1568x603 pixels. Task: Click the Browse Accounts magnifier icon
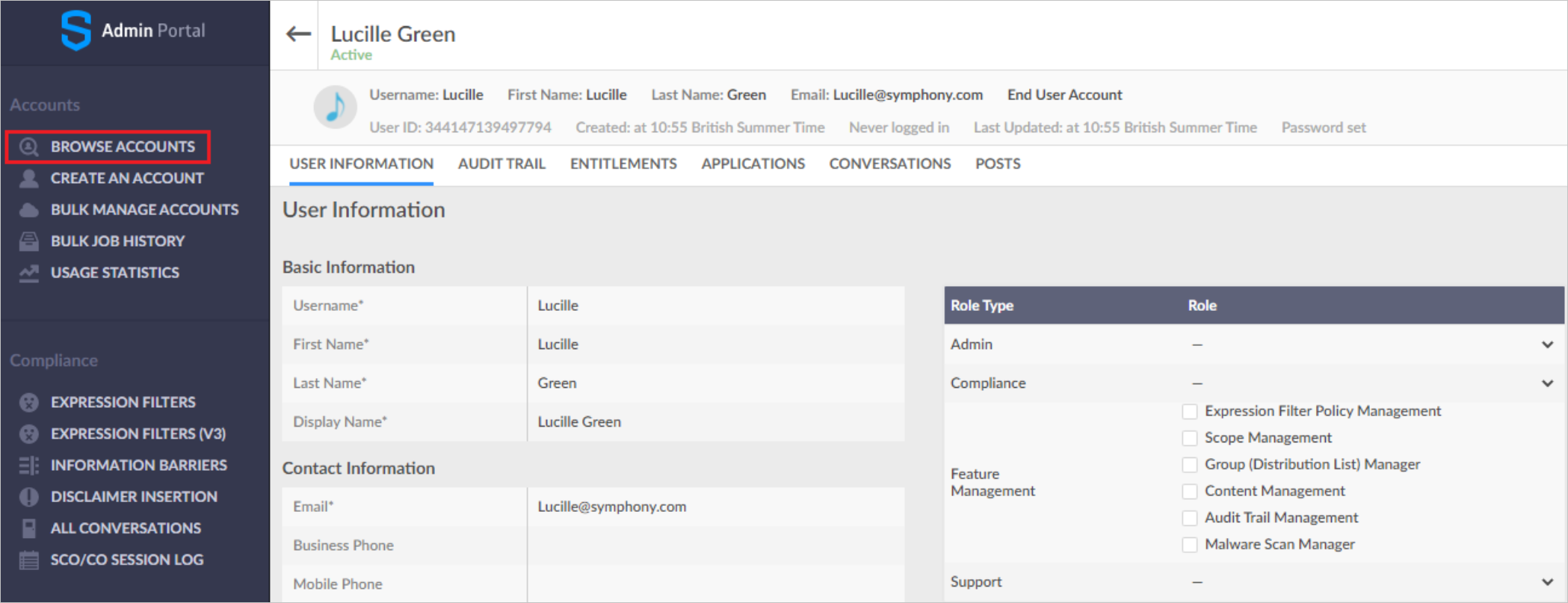point(28,146)
